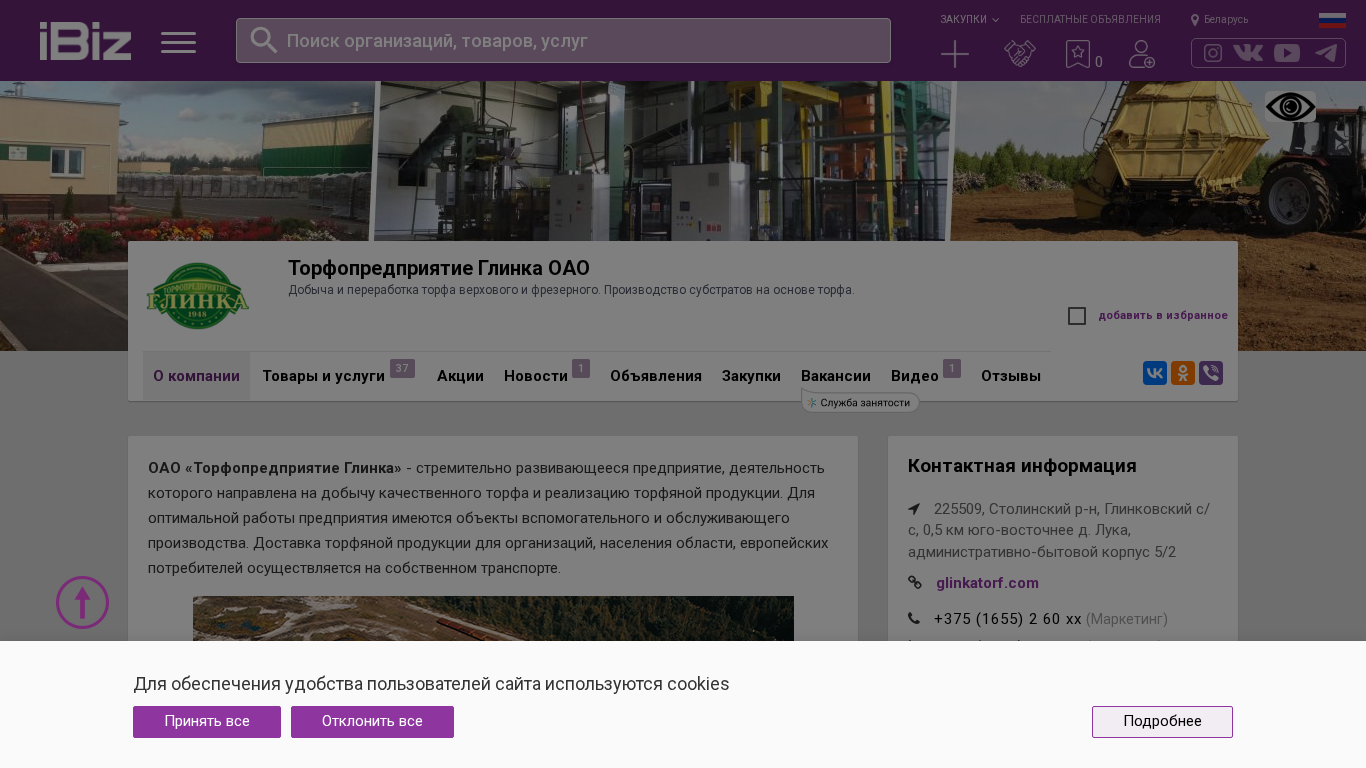Click the 'Контактная информация' heading
The image size is (1366, 768).
tap(1022, 466)
